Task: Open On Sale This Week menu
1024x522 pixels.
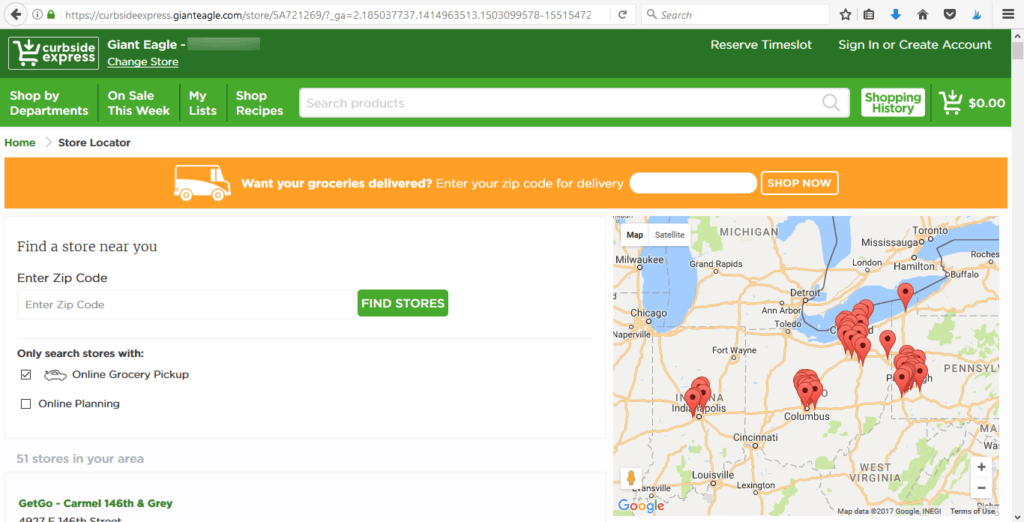Action: pyautogui.click(x=138, y=103)
